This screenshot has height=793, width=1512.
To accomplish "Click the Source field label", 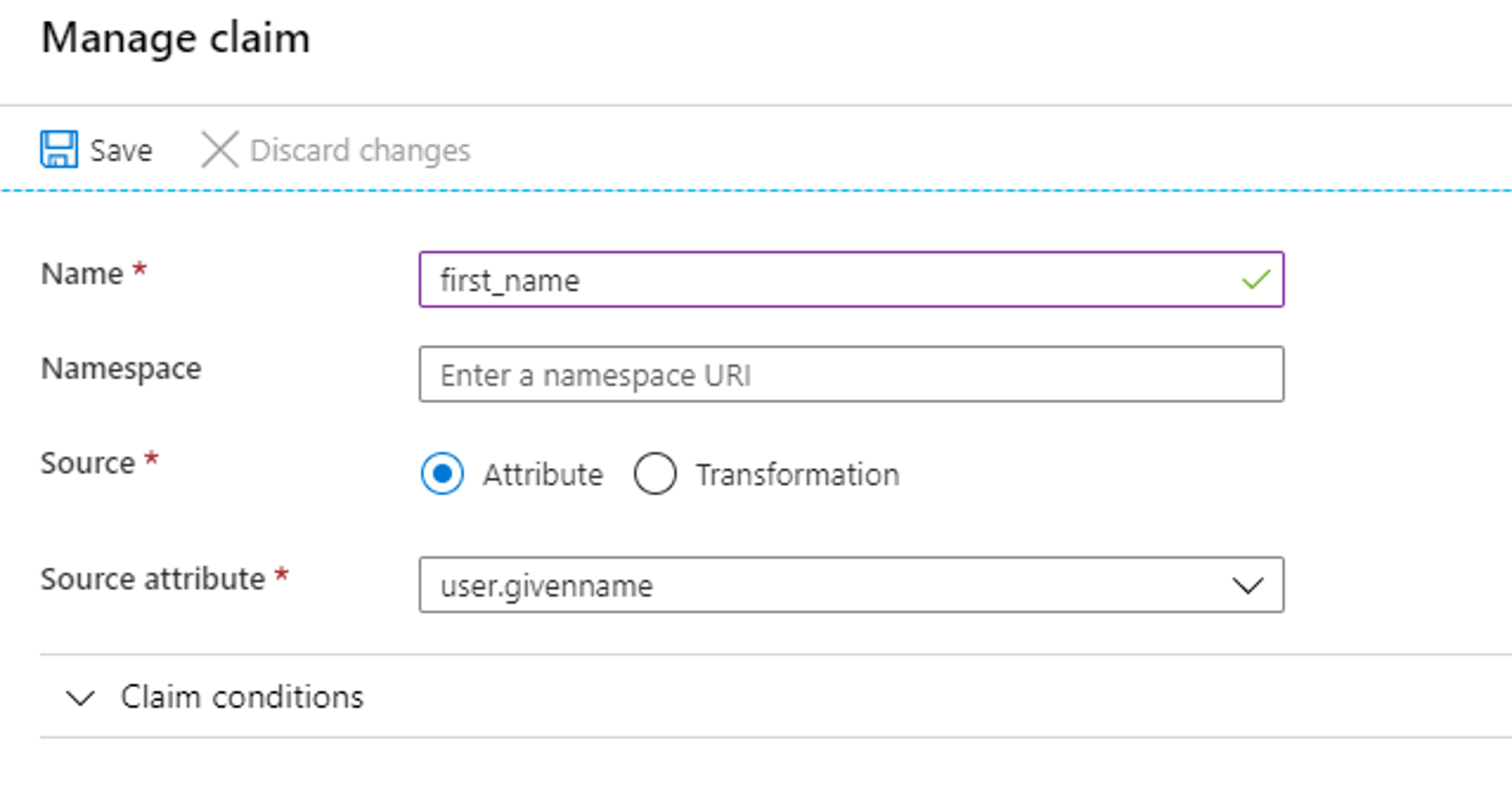I will (x=87, y=463).
